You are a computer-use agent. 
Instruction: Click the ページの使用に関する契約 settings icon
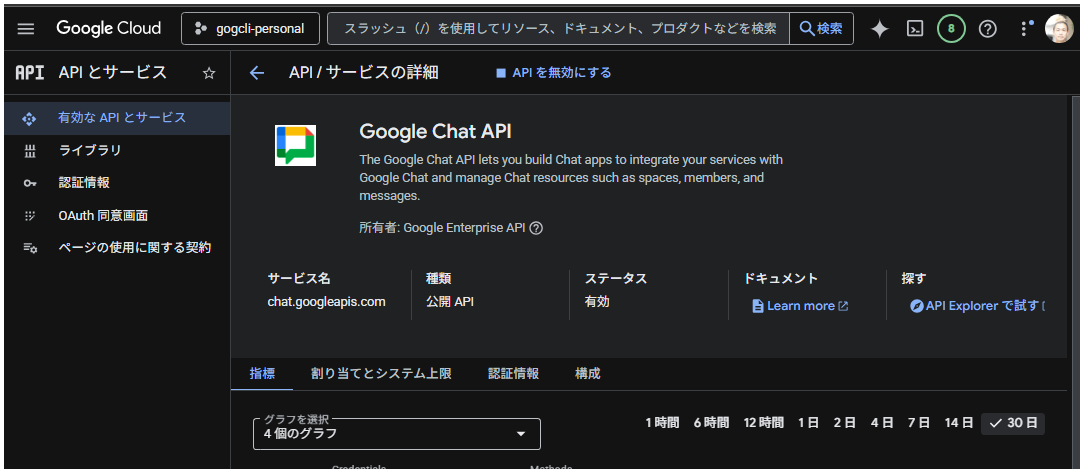30,248
